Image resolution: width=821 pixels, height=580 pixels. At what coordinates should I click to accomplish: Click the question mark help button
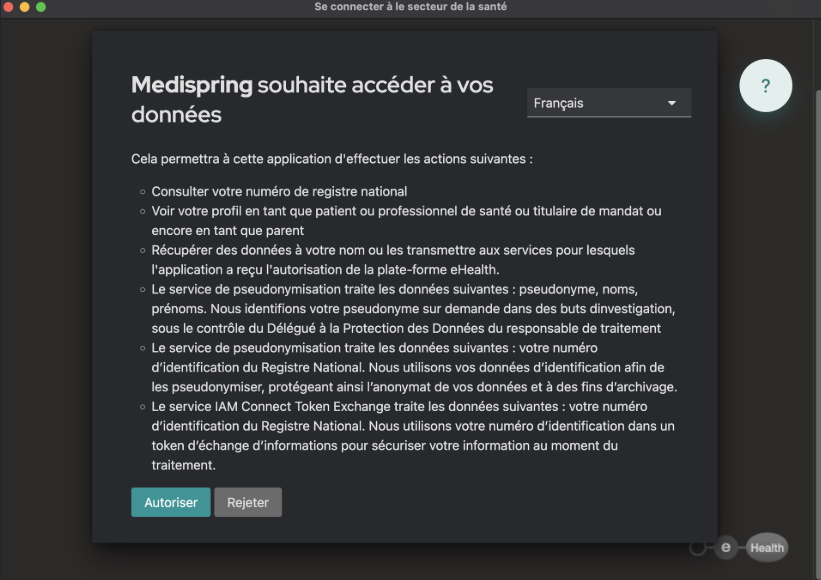(765, 86)
